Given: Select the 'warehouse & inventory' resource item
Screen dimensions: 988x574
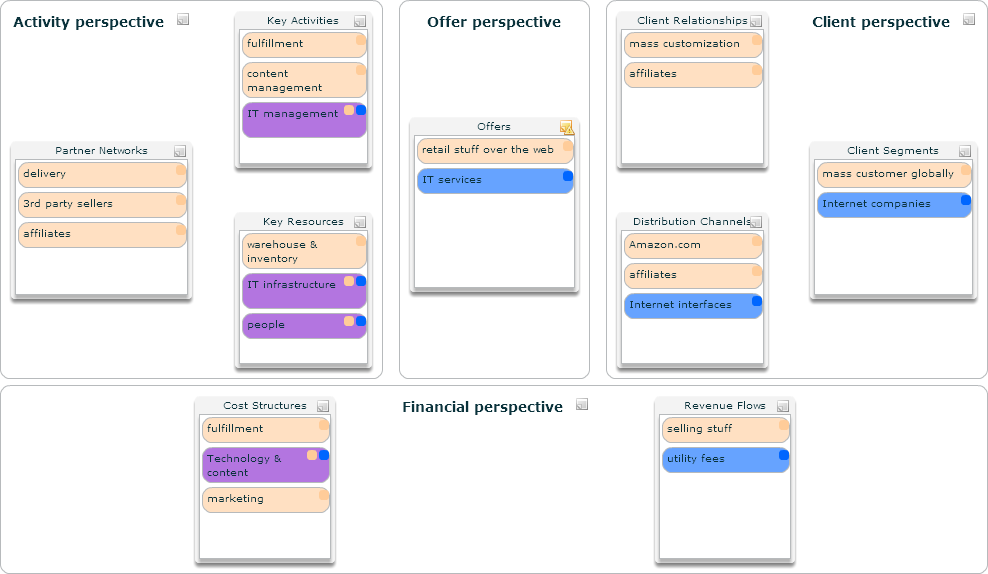Looking at the screenshot, I should tap(297, 251).
